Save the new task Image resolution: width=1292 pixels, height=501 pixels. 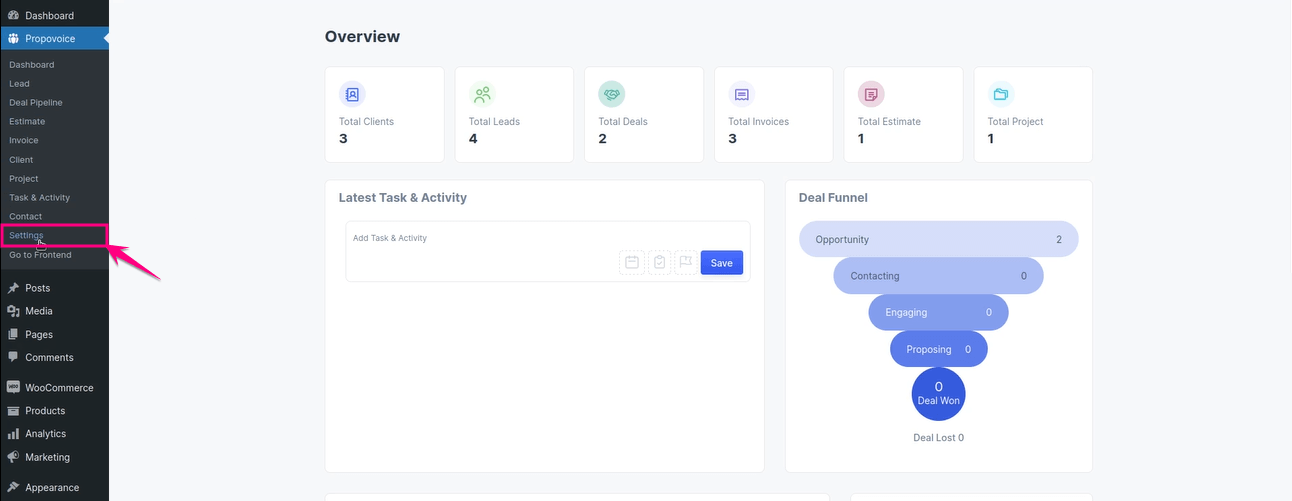pos(722,263)
